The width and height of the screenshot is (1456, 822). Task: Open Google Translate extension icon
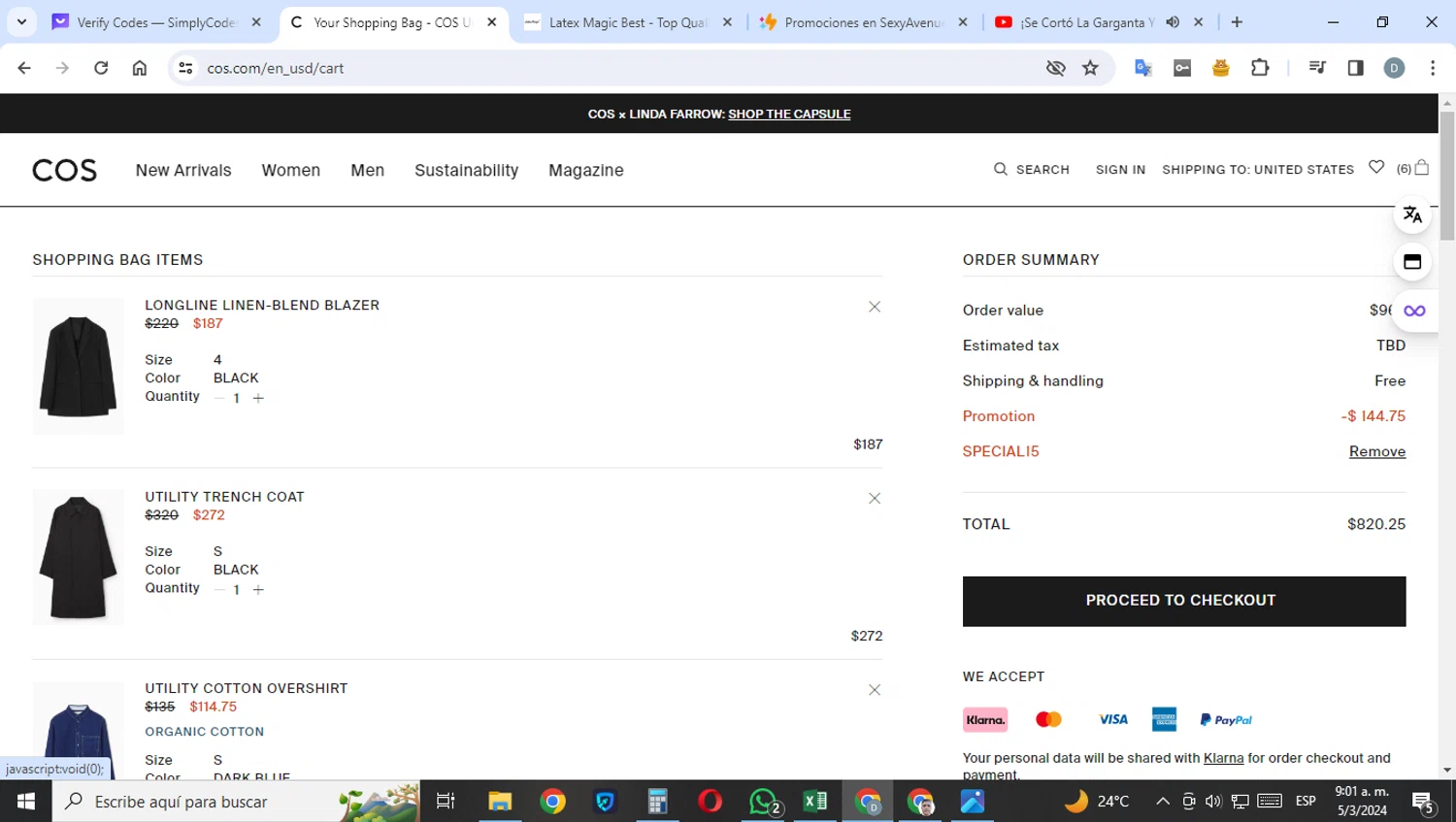click(1143, 68)
